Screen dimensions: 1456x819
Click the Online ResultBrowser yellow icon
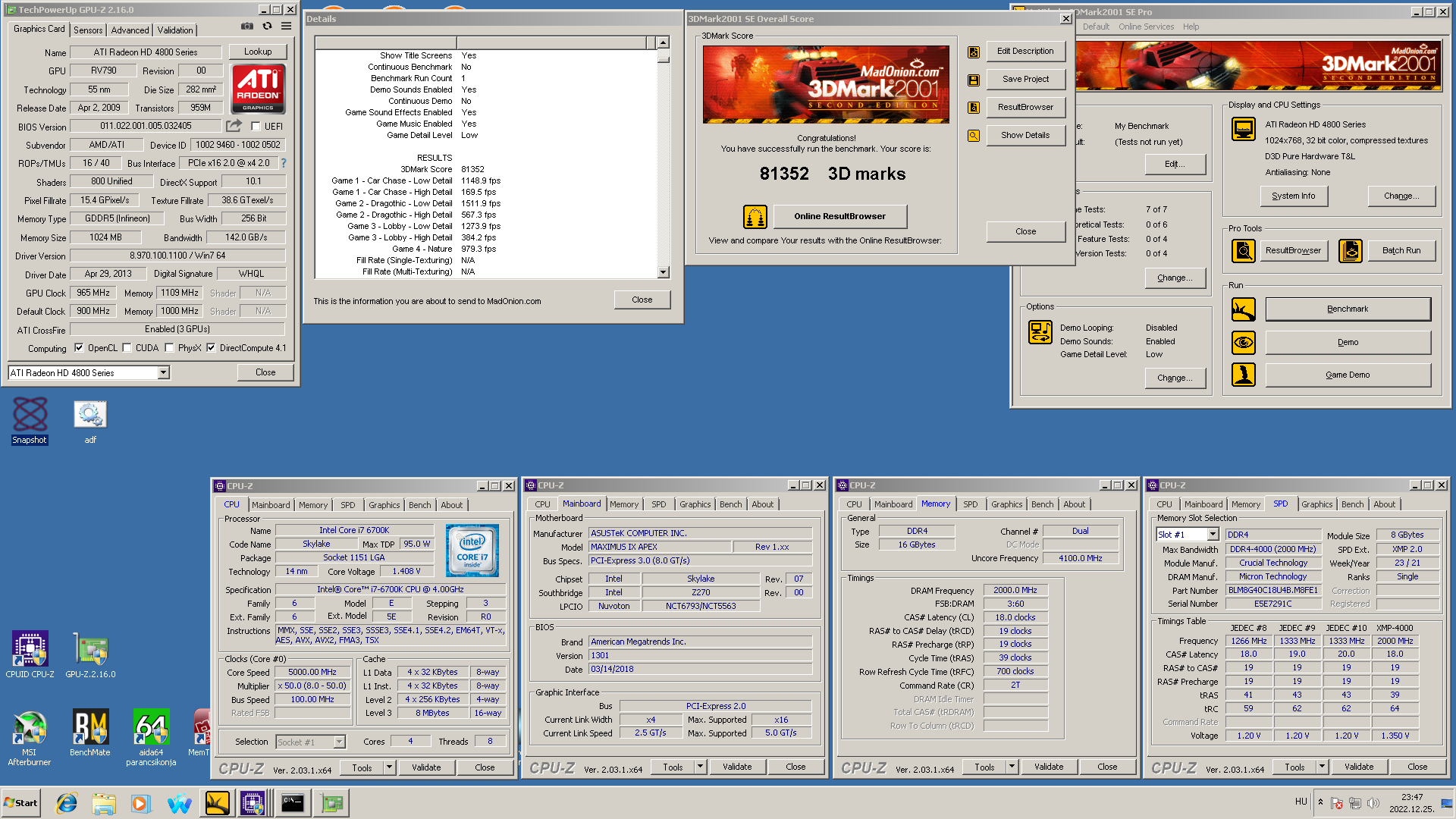pyautogui.click(x=755, y=217)
